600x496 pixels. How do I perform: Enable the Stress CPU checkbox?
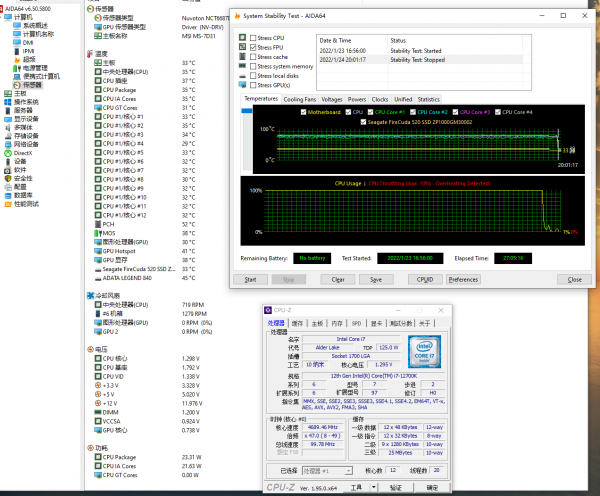click(252, 37)
